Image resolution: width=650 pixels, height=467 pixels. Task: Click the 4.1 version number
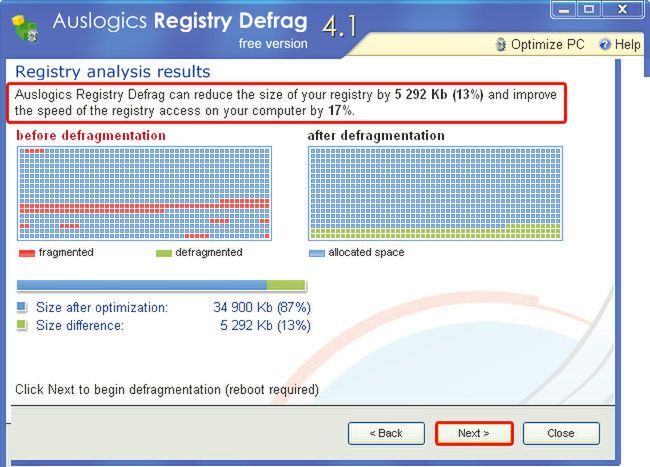point(340,27)
